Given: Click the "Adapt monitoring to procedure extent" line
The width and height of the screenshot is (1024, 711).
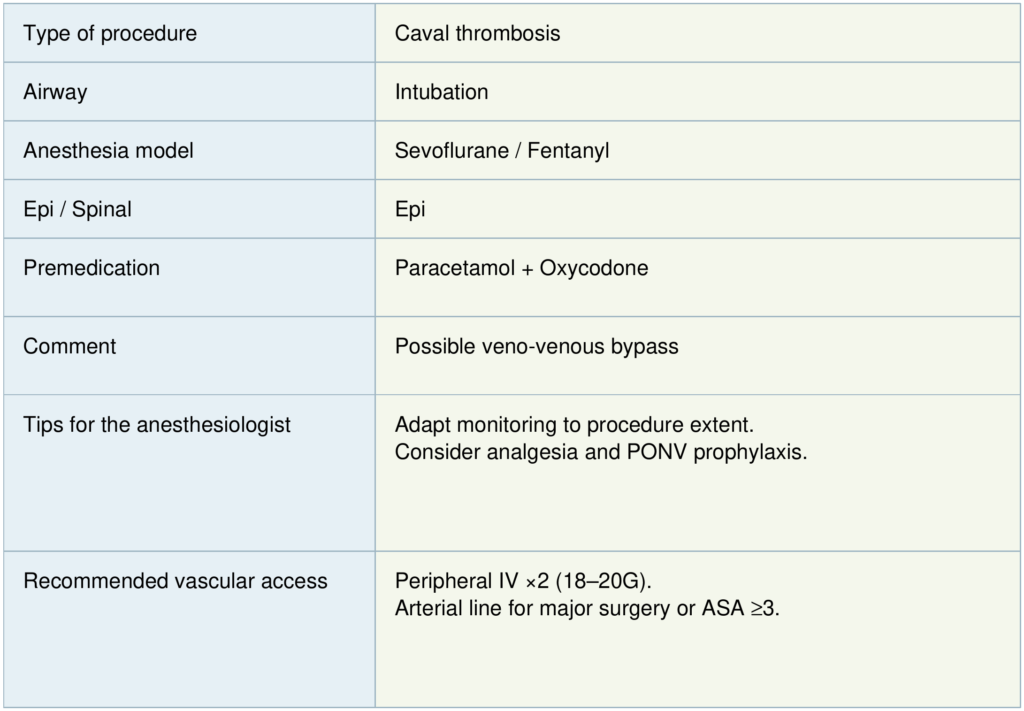Looking at the screenshot, I should point(581,424).
